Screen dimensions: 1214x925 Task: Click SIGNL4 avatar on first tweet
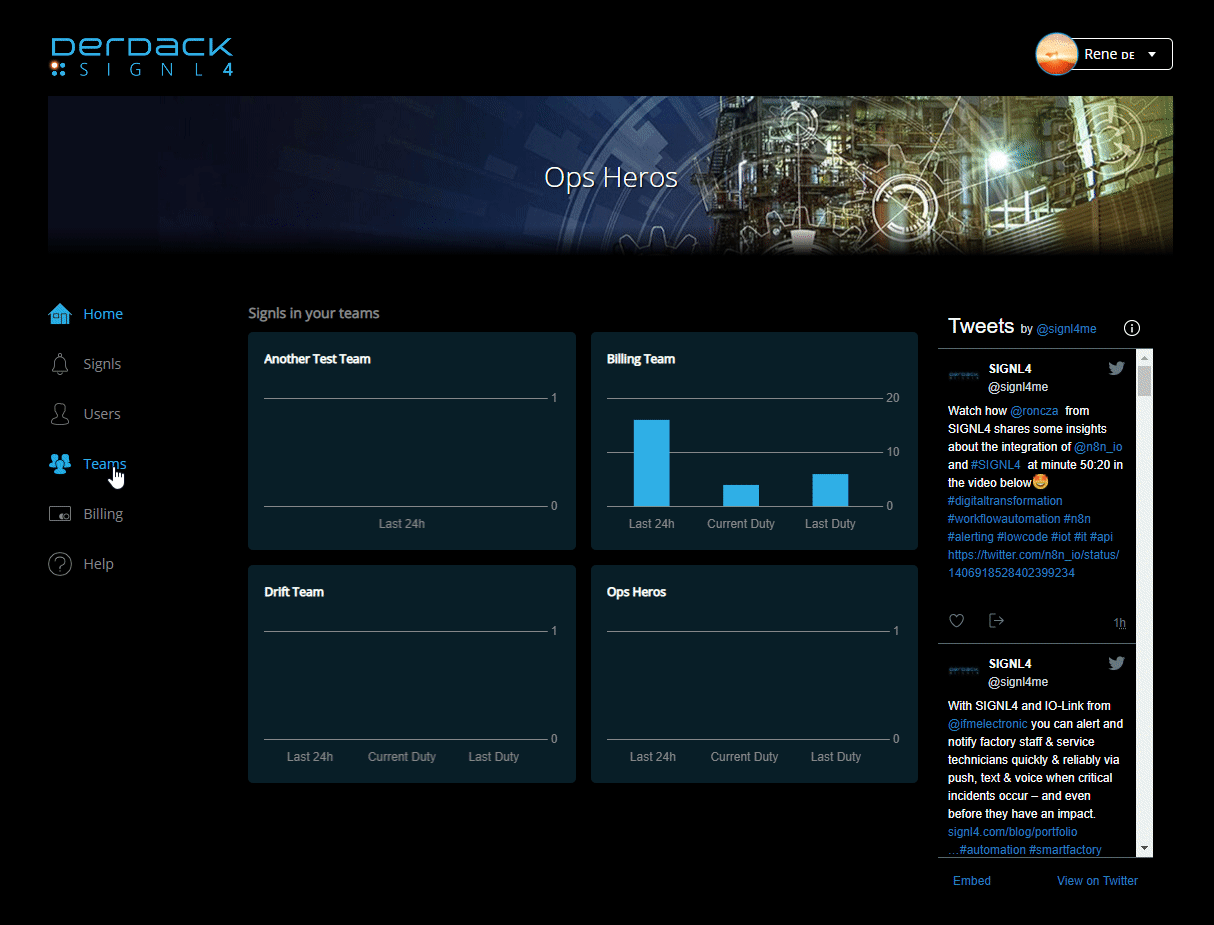coord(965,376)
